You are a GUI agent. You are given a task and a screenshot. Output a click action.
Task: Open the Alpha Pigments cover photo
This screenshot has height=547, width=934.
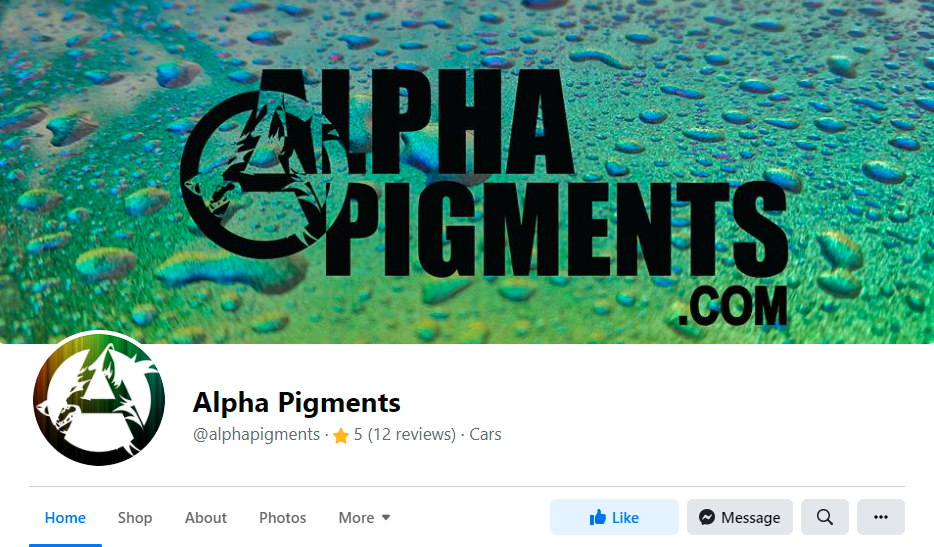pos(467,172)
